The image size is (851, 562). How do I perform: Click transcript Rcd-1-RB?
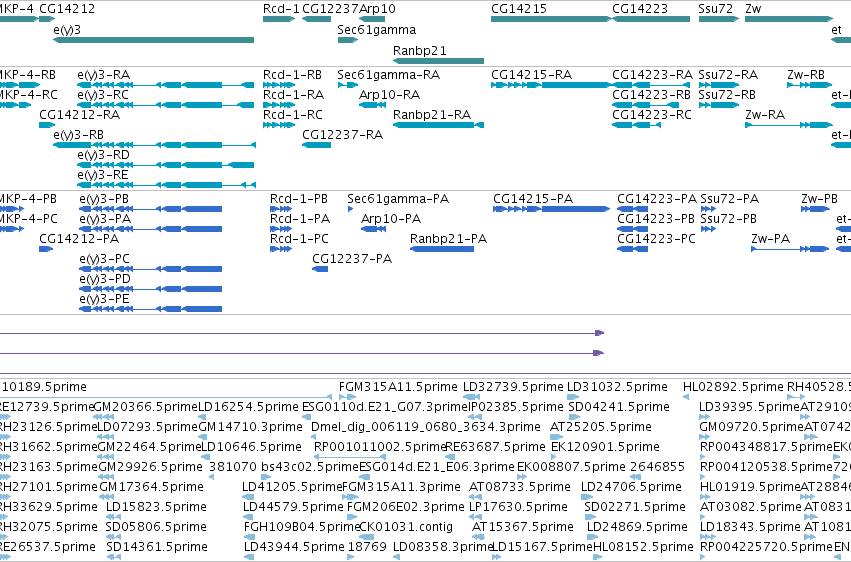279,85
